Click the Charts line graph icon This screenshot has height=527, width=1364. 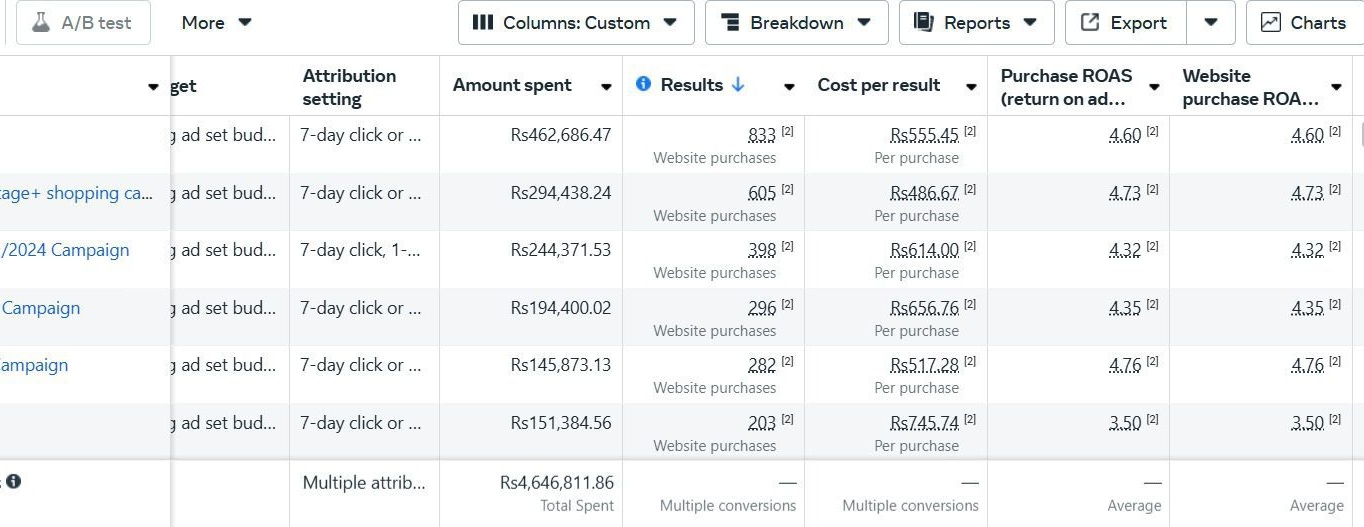click(1271, 23)
